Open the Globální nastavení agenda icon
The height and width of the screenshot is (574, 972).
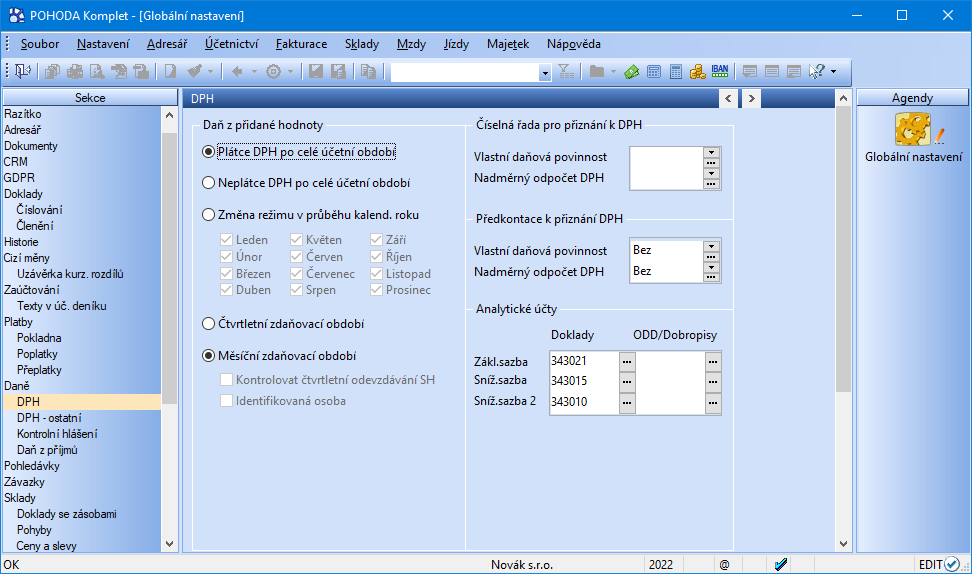pyautogui.click(x=914, y=129)
